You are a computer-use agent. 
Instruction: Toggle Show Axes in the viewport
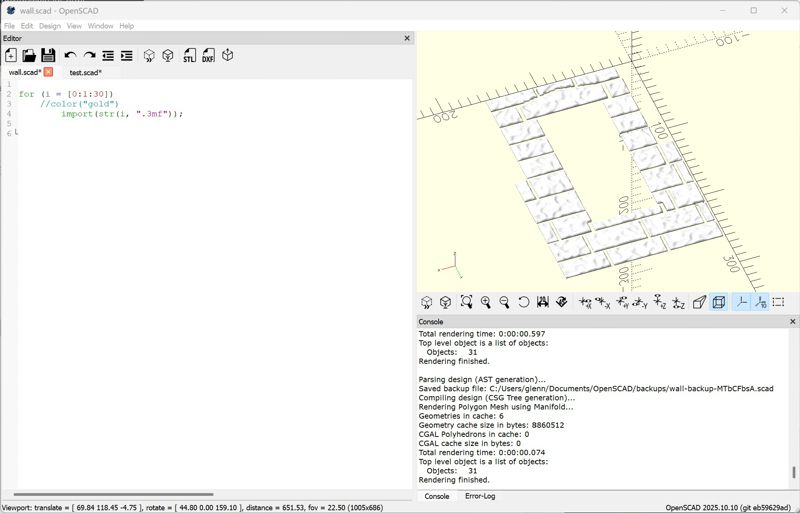pos(741,302)
